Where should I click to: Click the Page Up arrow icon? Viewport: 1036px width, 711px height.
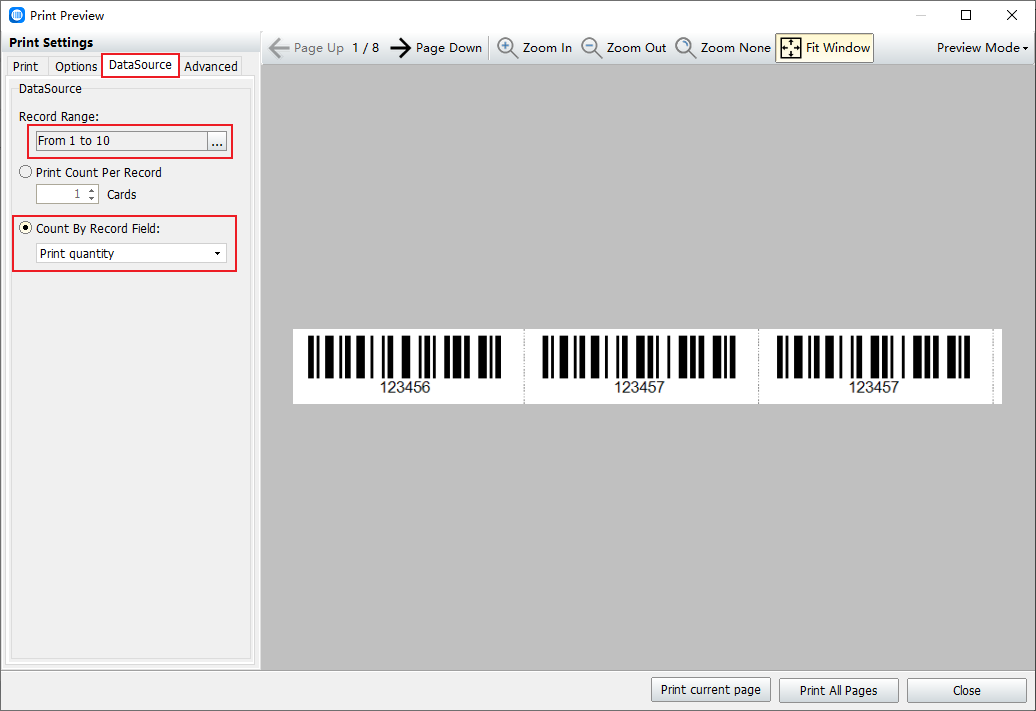tap(279, 48)
